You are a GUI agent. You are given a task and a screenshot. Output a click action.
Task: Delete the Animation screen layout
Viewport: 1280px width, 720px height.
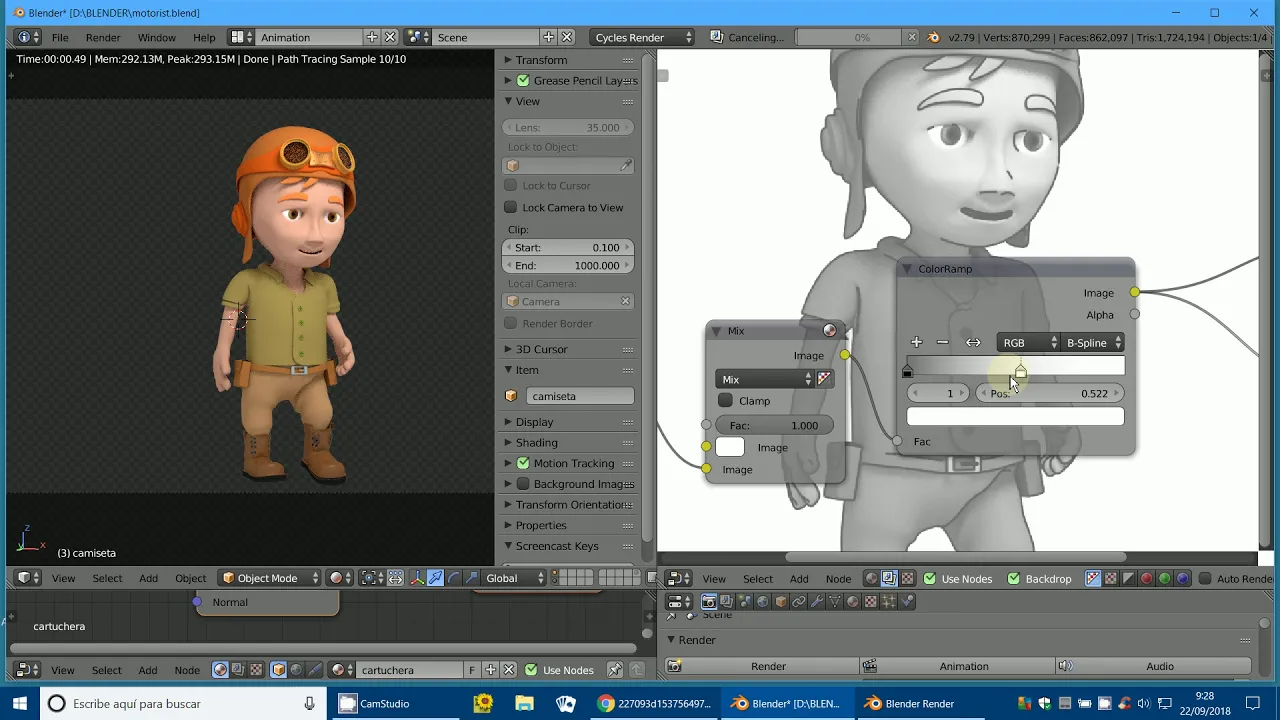[x=390, y=37]
